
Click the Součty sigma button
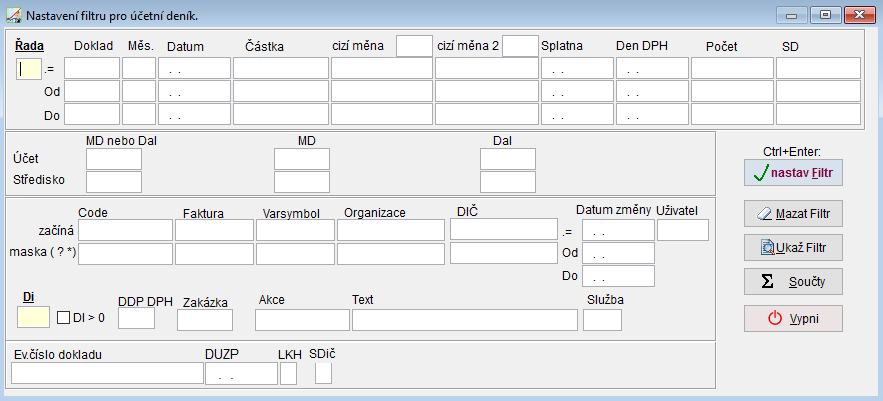pyautogui.click(x=794, y=280)
